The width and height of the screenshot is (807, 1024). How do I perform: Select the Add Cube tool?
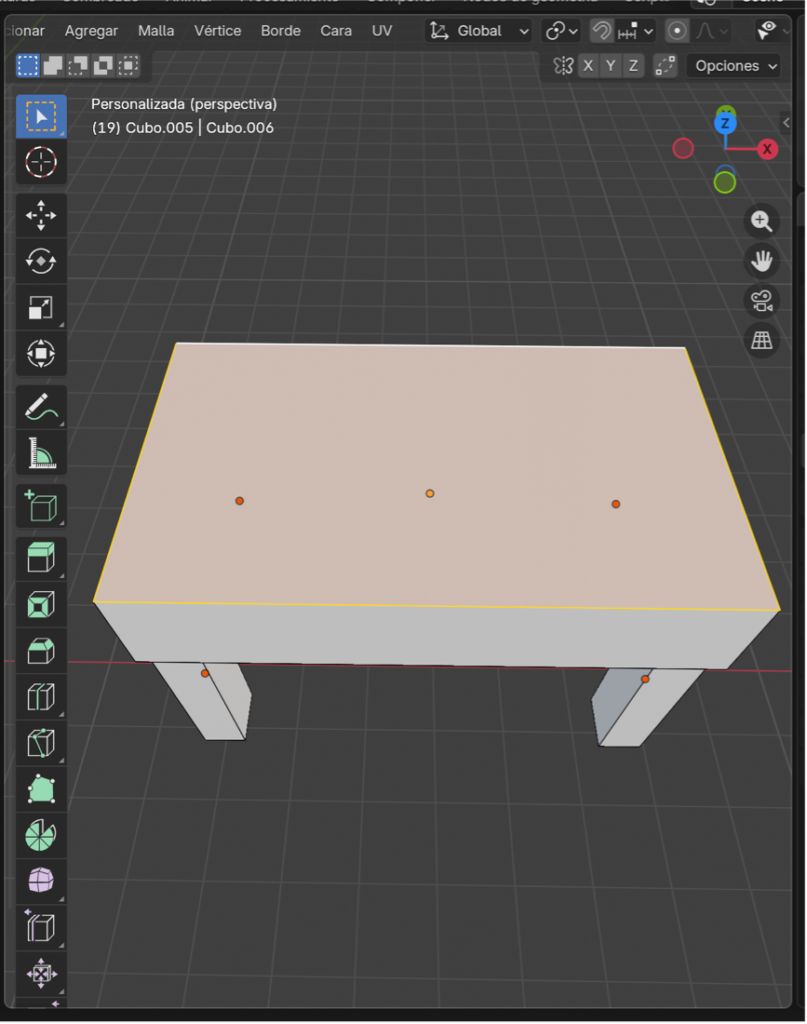pos(41,506)
